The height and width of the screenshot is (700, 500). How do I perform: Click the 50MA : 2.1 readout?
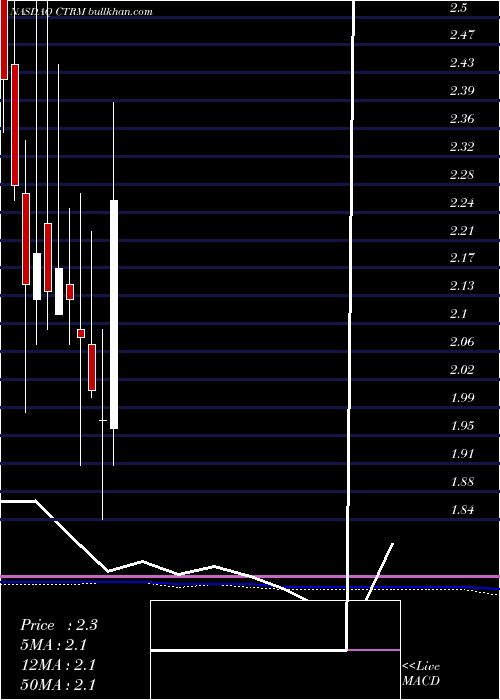58,685
